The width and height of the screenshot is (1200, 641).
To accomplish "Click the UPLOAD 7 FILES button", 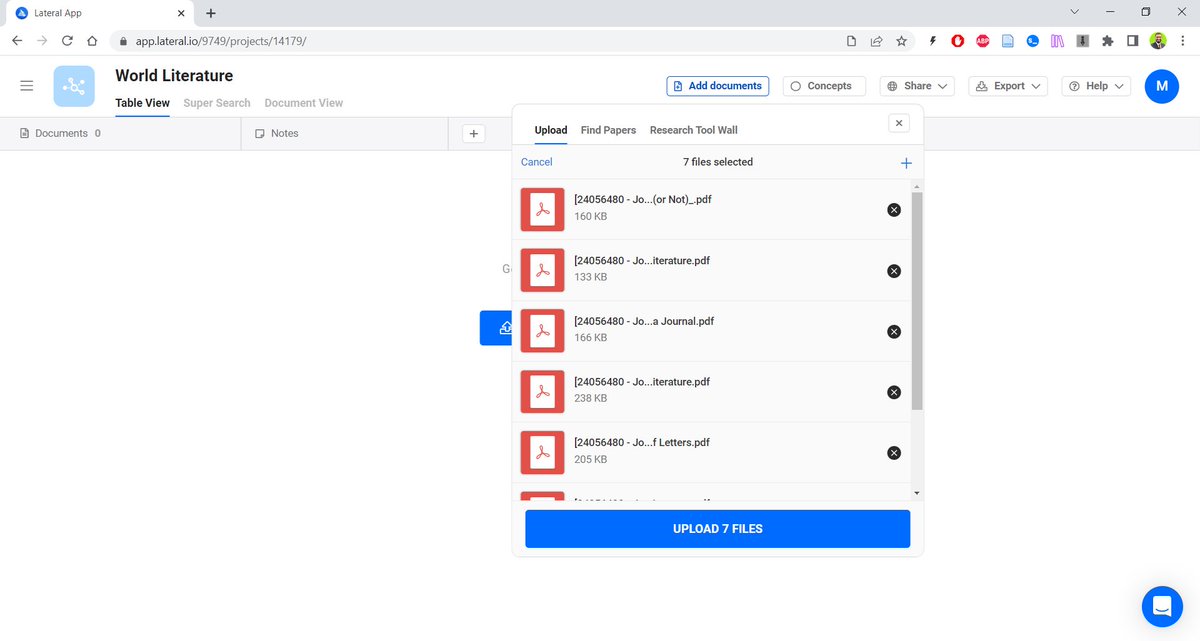I will coord(717,529).
